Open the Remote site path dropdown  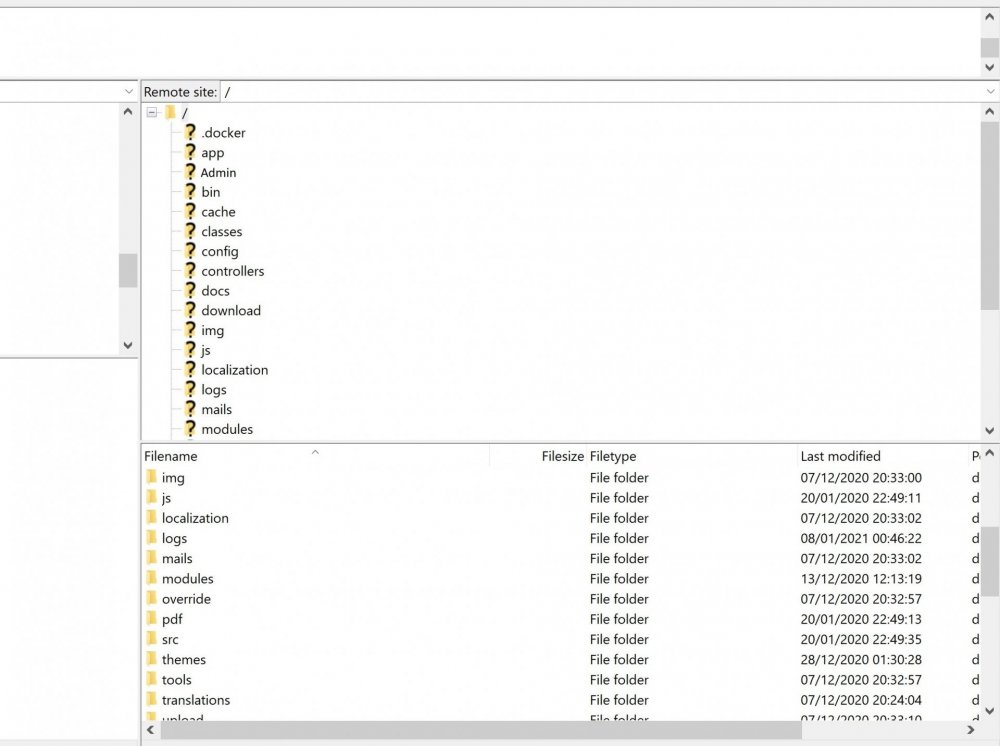[x=990, y=92]
